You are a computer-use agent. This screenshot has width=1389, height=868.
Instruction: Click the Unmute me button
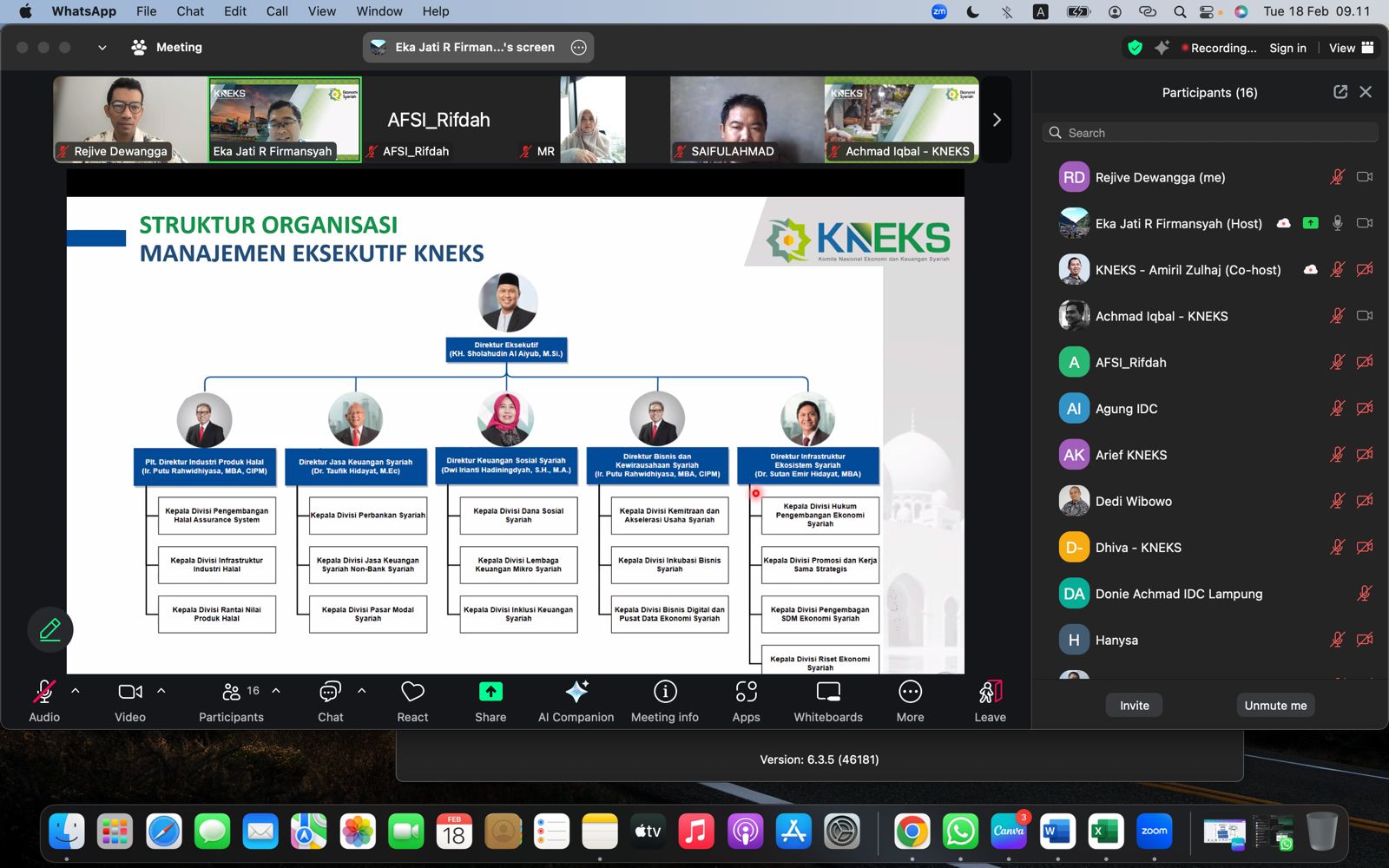coord(1275,706)
